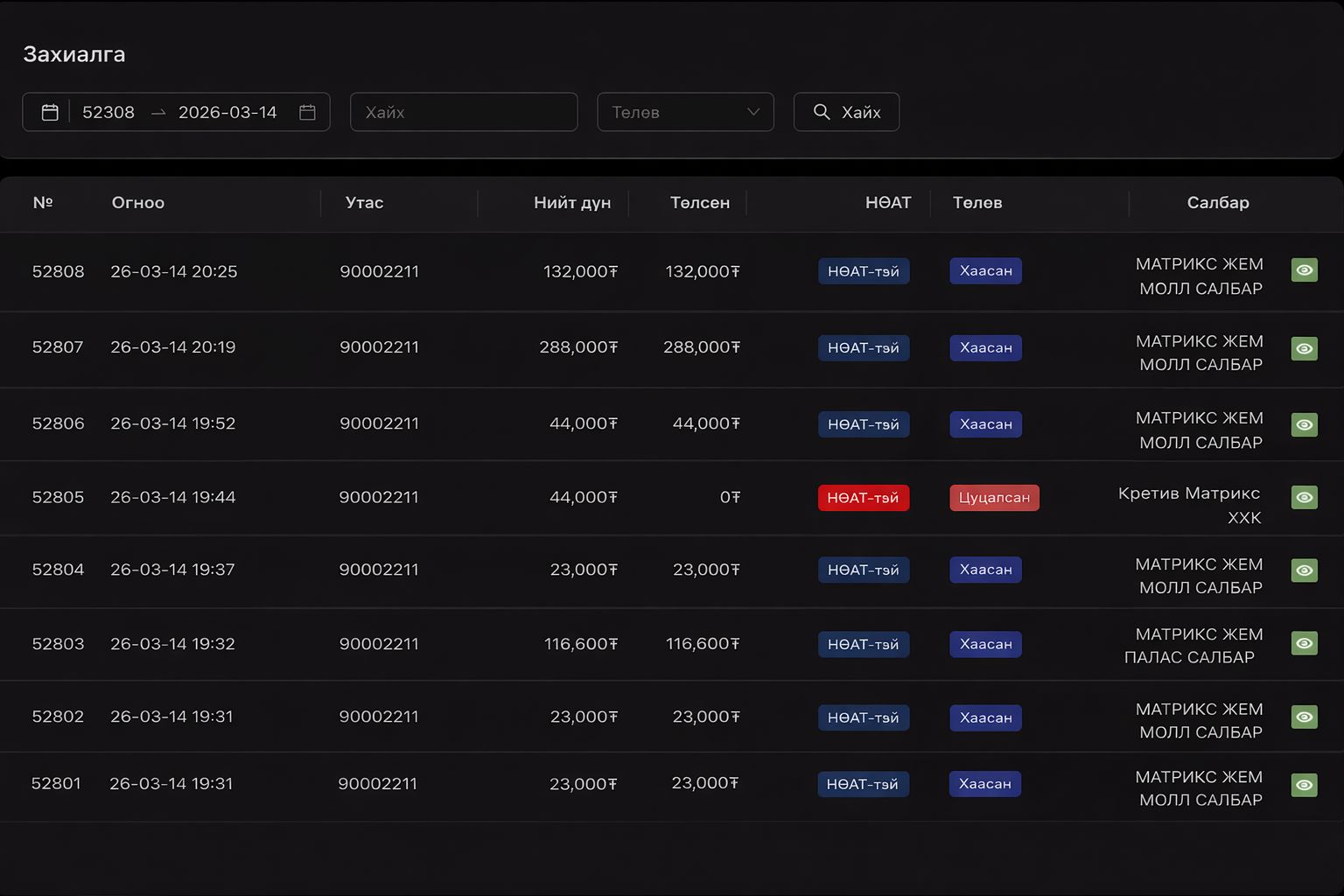Open date picker via right calendar icon
Image resolution: width=1344 pixels, height=896 pixels.
[x=307, y=112]
